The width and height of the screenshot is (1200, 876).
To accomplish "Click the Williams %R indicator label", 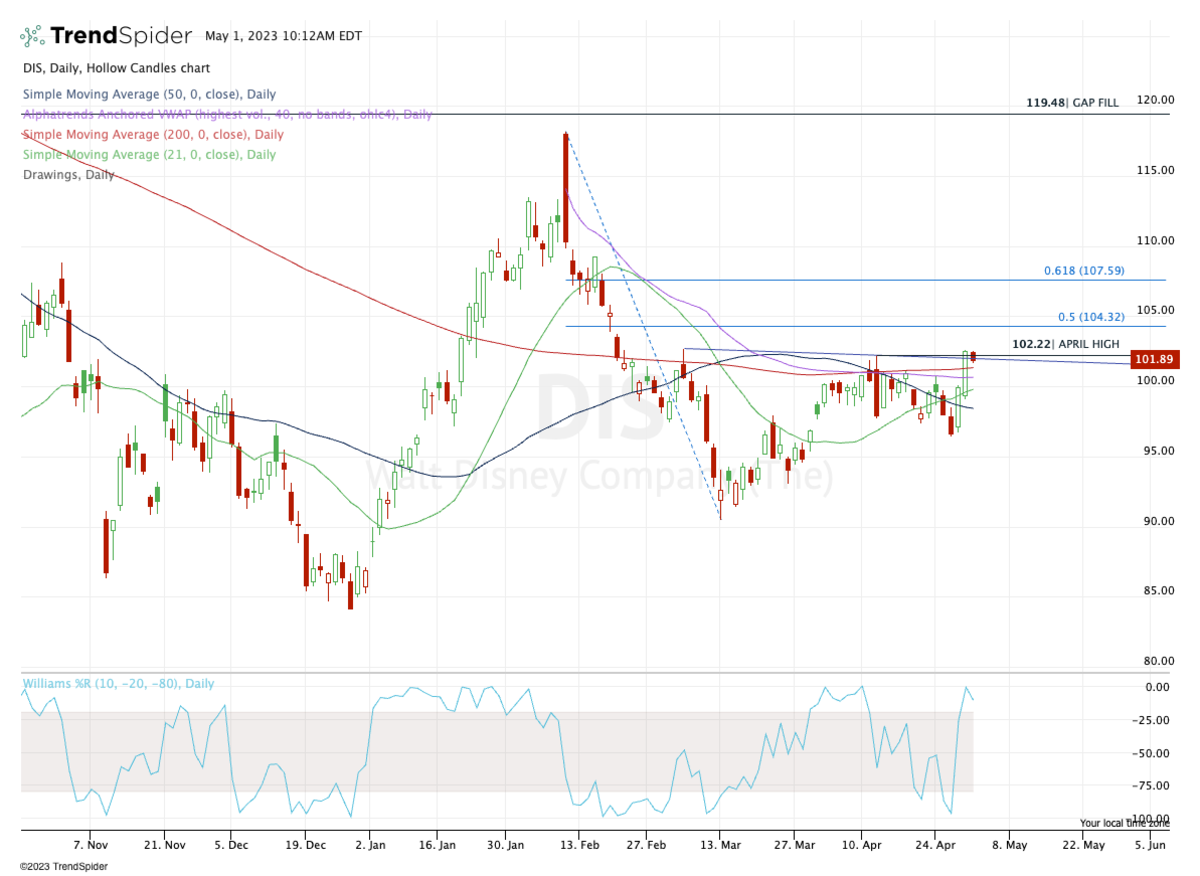I will [x=118, y=684].
